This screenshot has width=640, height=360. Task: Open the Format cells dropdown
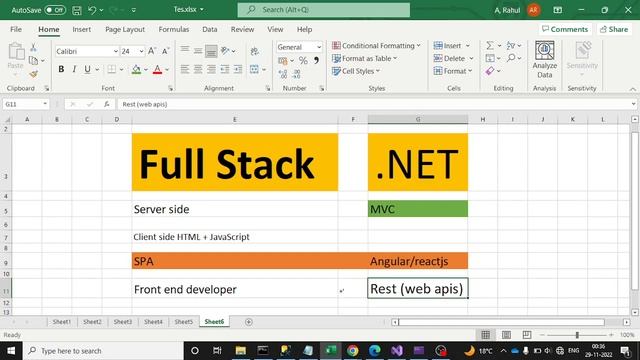pos(453,71)
